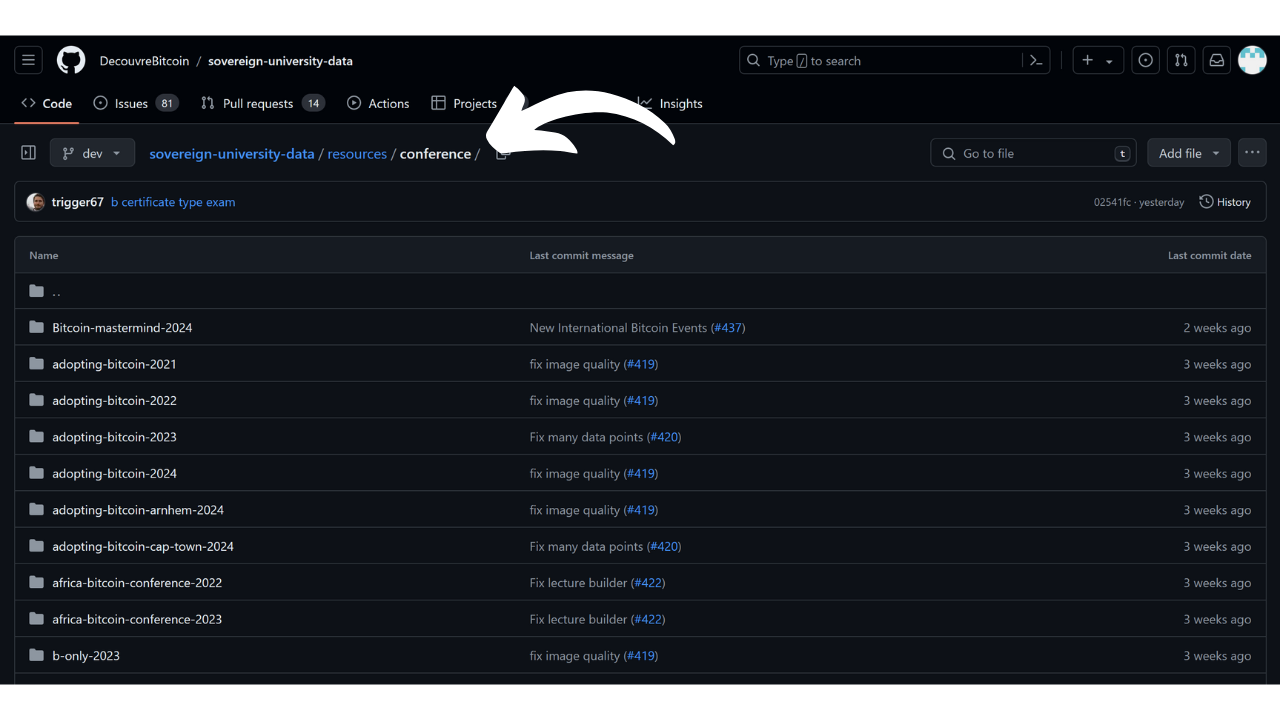This screenshot has height=720, width=1280.
Task: Expand the create new plus dropdown
Action: [x=1097, y=61]
